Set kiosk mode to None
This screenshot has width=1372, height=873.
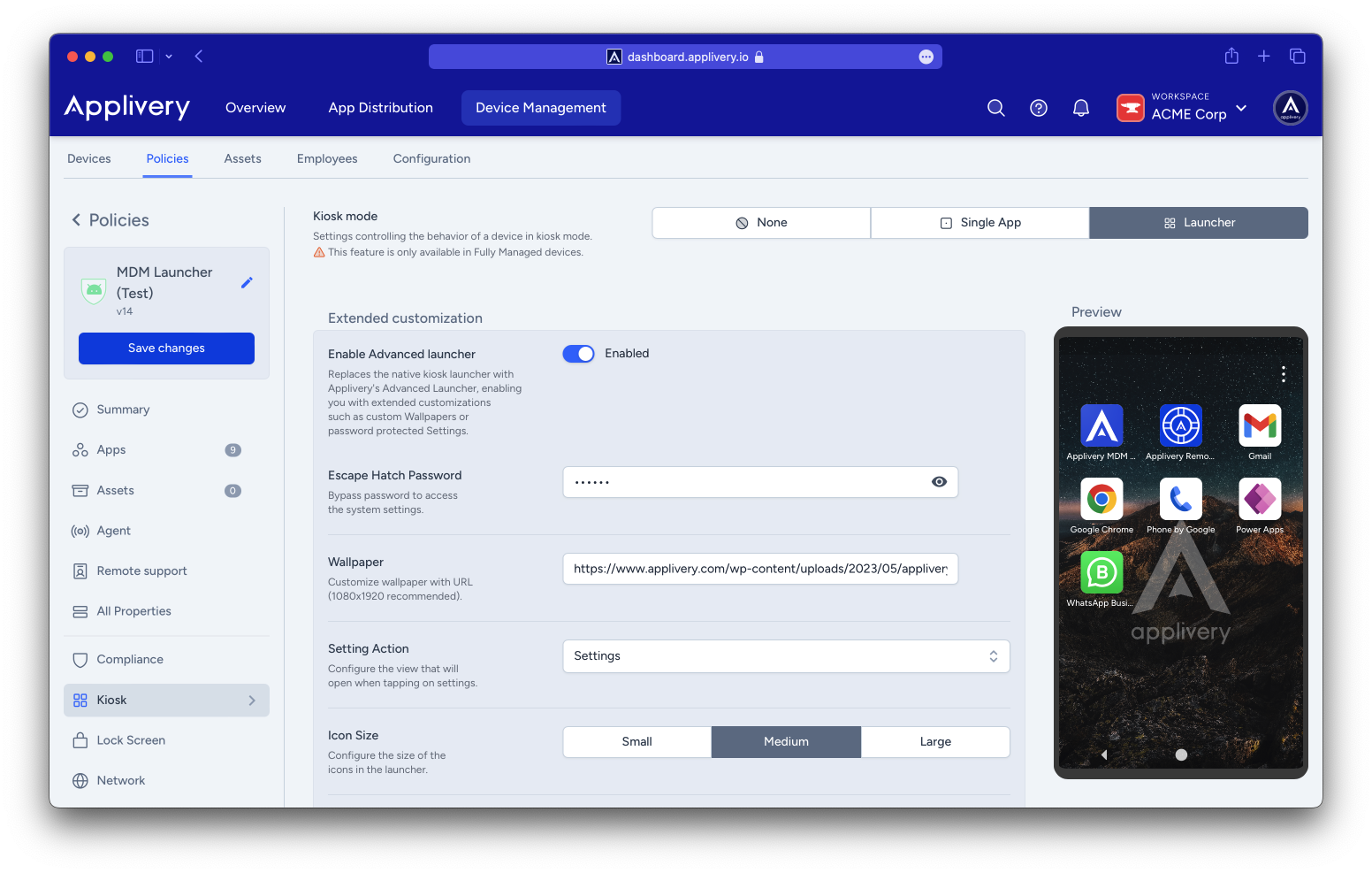761,223
